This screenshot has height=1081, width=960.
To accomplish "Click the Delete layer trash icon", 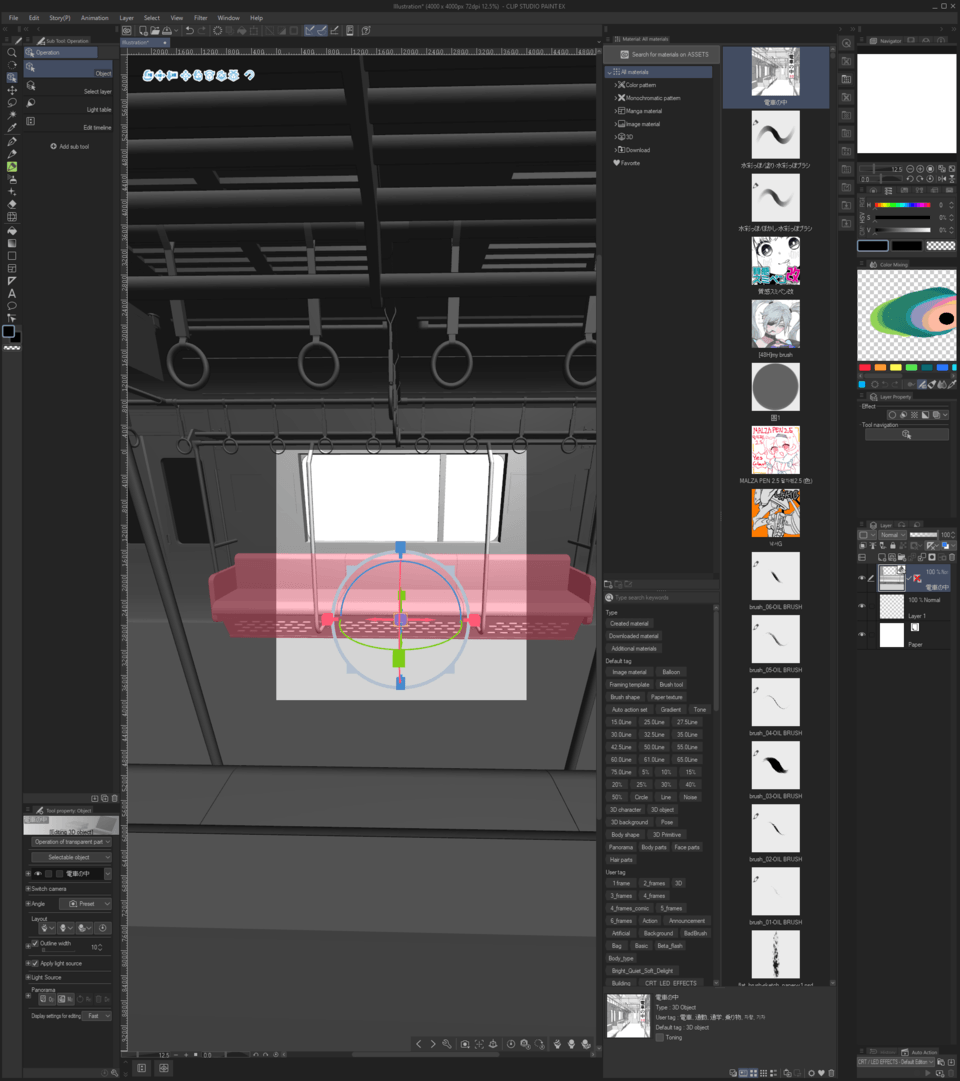I will 951,556.
